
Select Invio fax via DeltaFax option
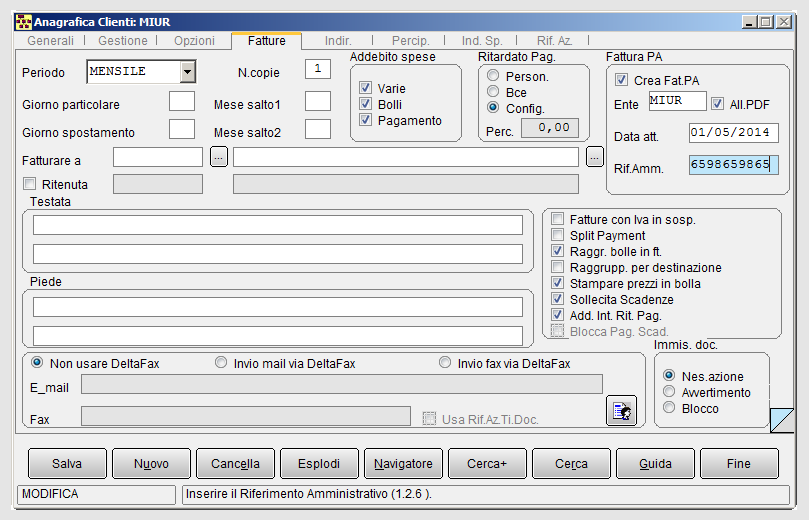(x=445, y=362)
